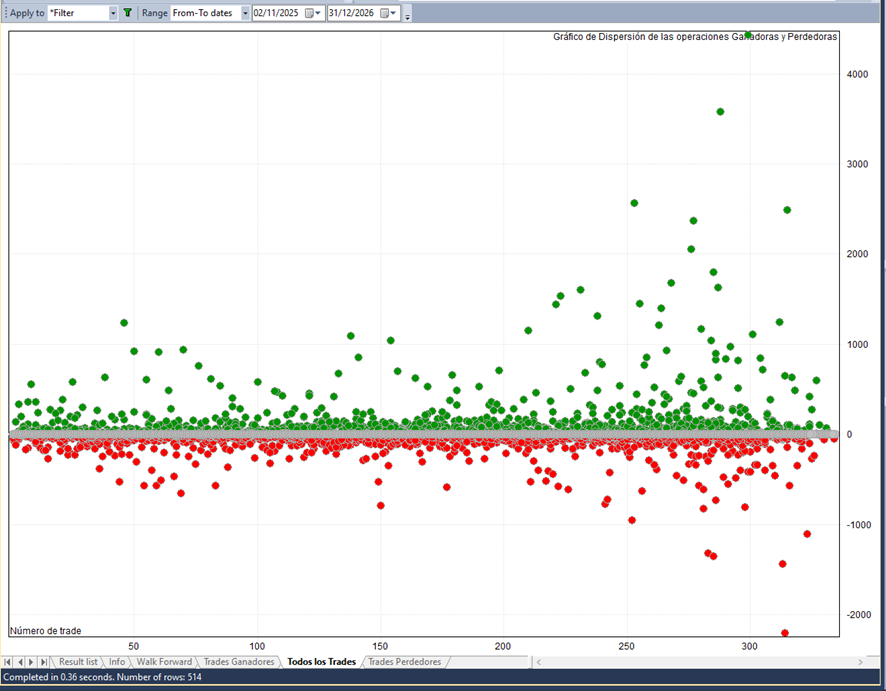Go to the next sheet tab
The image size is (886, 691).
tap(31, 662)
